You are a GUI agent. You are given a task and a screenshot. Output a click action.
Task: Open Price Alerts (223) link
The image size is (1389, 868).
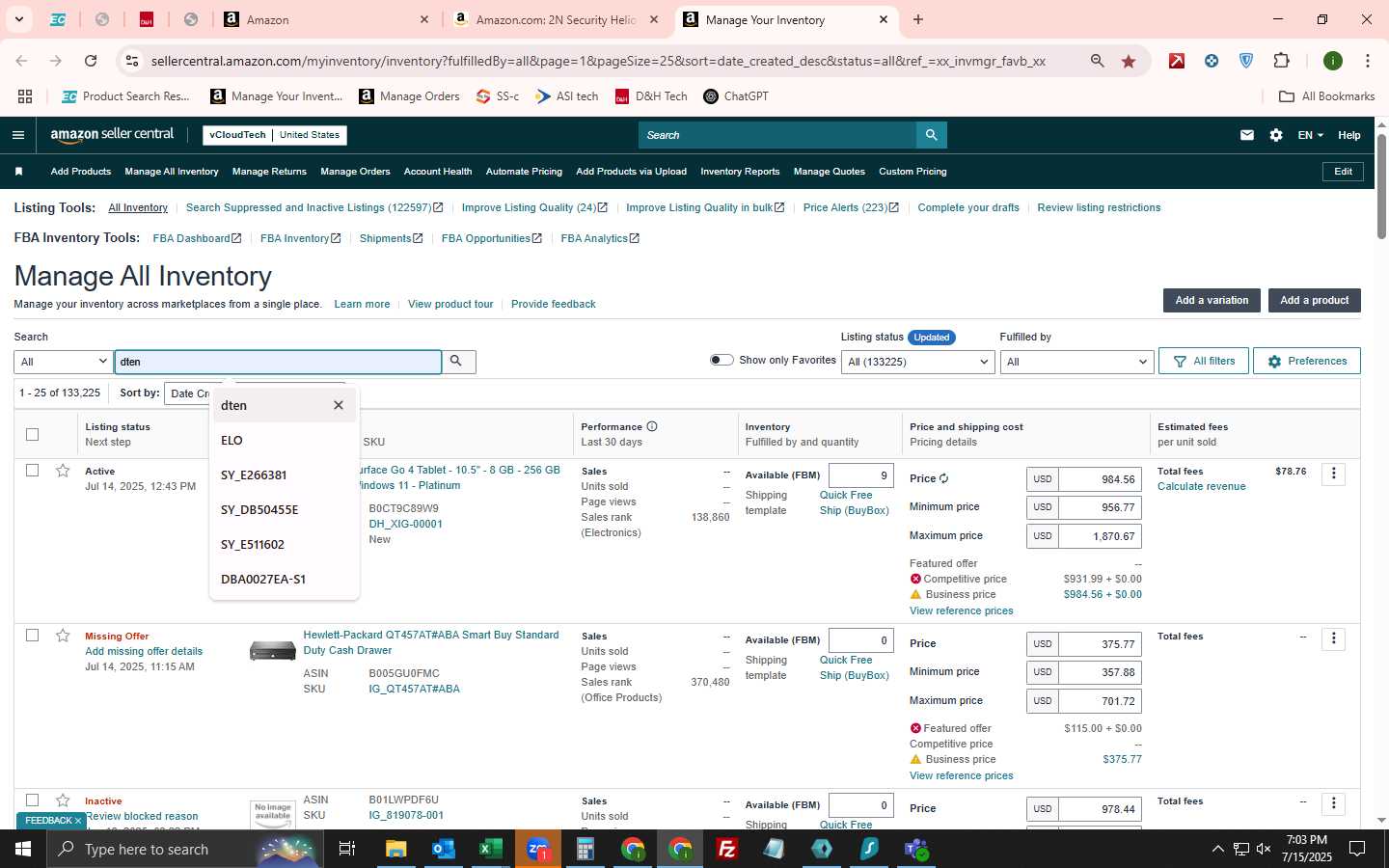point(851,207)
